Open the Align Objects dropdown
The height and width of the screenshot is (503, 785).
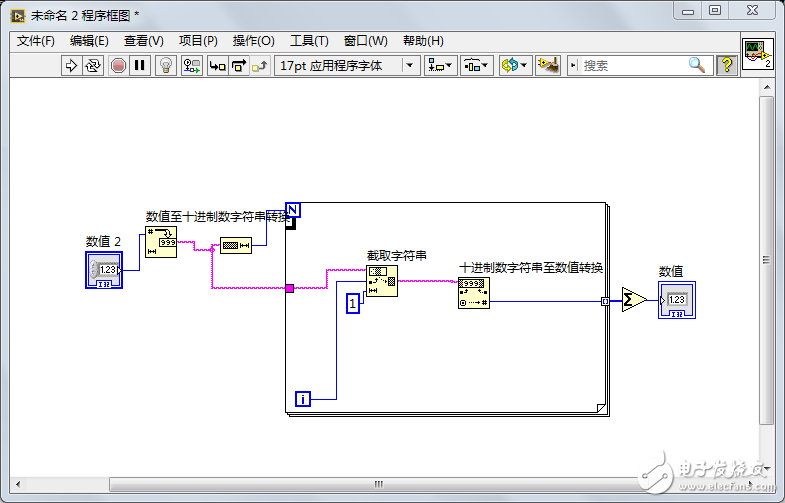[x=441, y=66]
